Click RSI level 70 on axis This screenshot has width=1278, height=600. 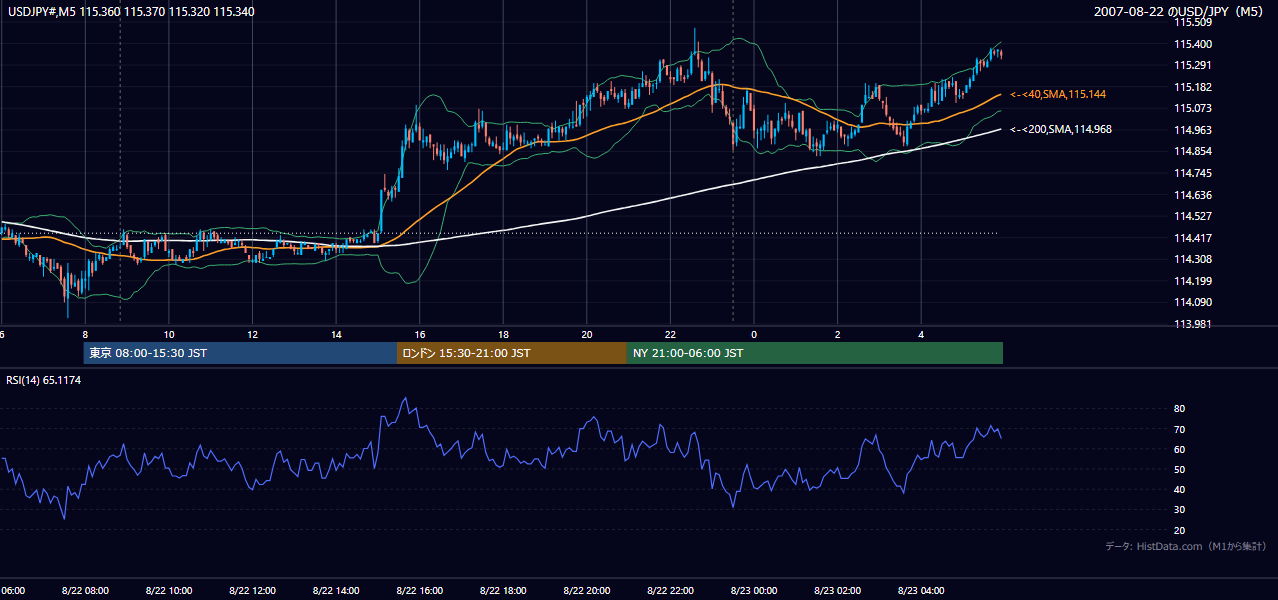[x=1179, y=430]
